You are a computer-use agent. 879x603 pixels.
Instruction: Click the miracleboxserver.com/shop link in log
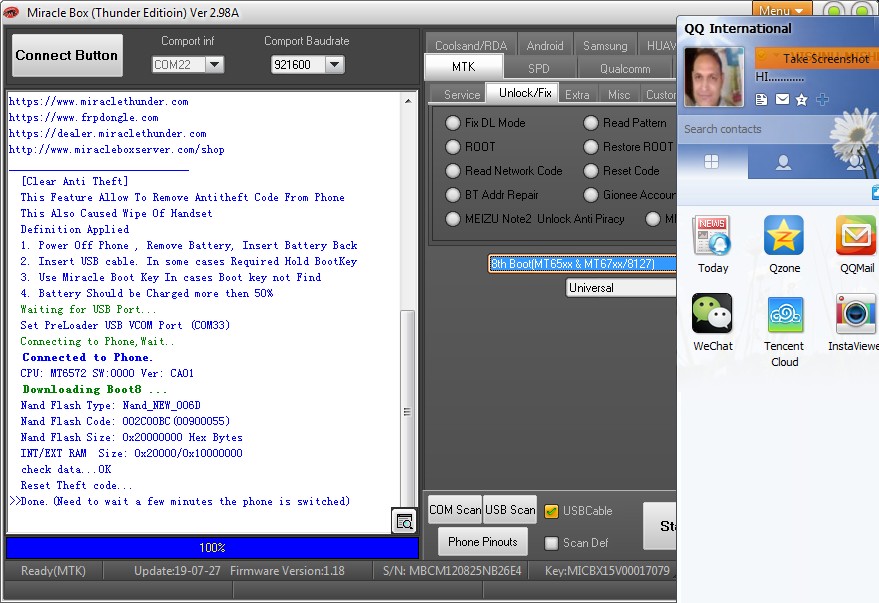pos(117,150)
